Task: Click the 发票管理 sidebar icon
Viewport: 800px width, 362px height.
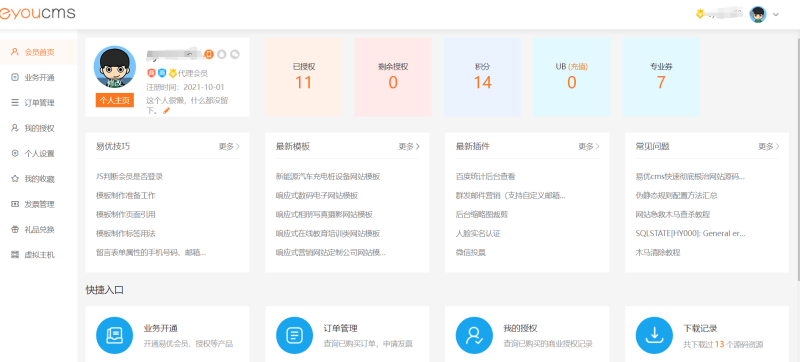Action: [15, 204]
